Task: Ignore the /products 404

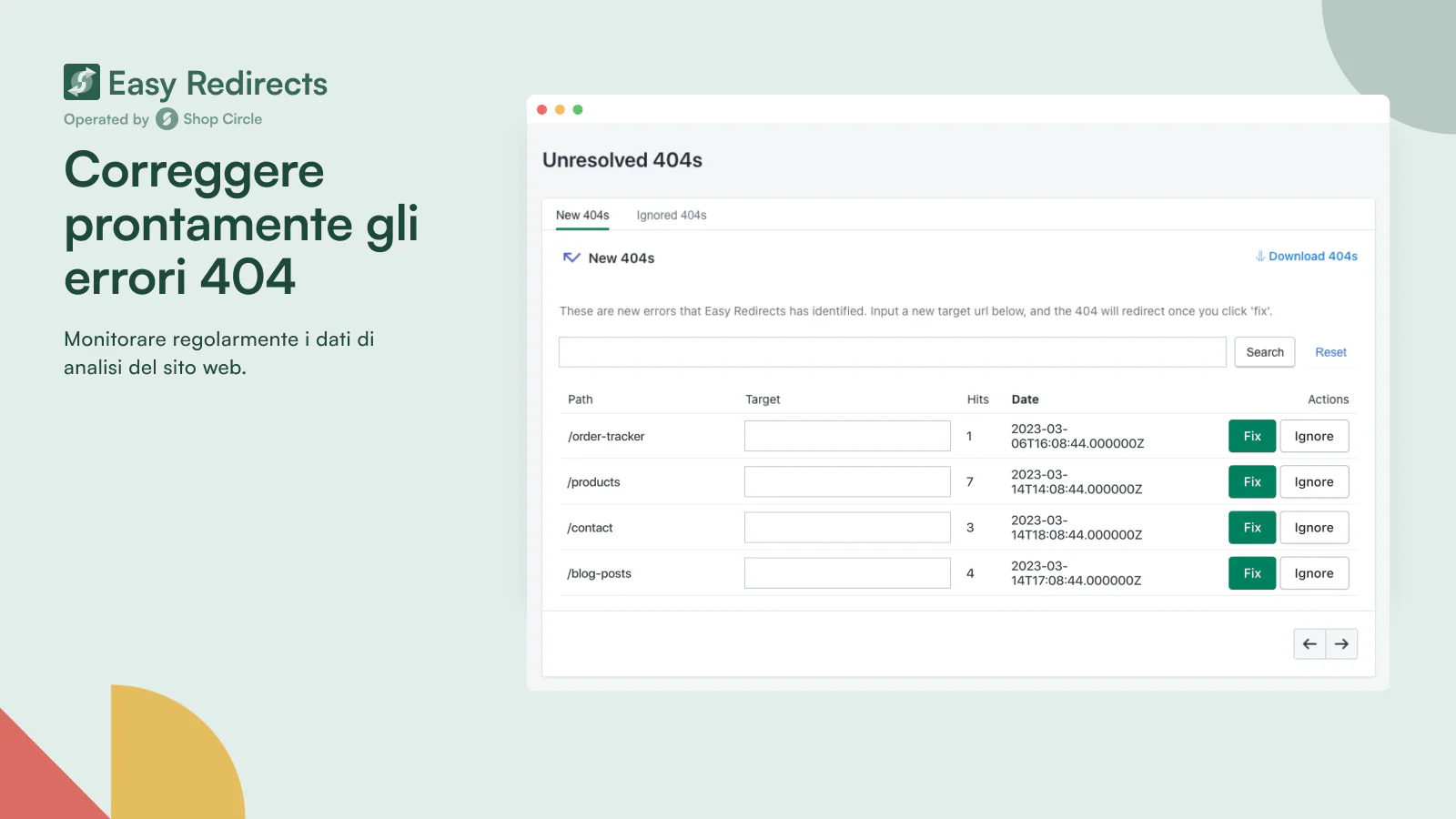Action: click(1314, 481)
